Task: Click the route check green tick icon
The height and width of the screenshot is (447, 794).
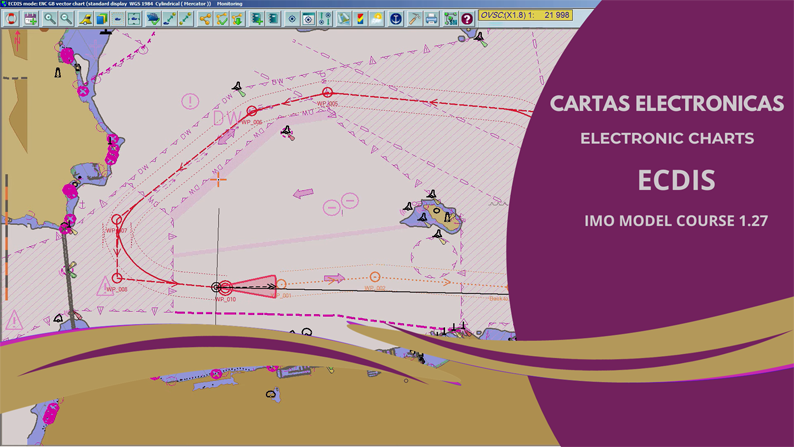Action: click(221, 19)
